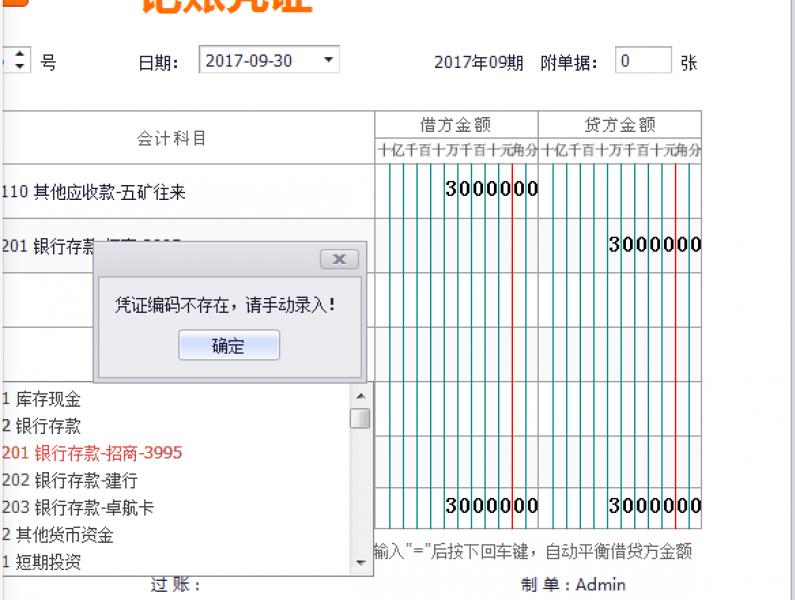Select 银行存款 in the account list
Screen dimensions: 795x600
[x=42, y=426]
